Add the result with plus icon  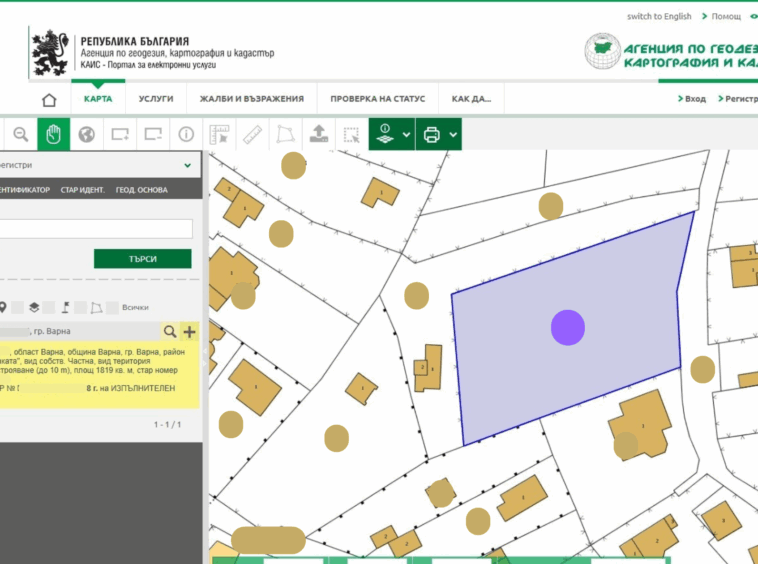[190, 332]
